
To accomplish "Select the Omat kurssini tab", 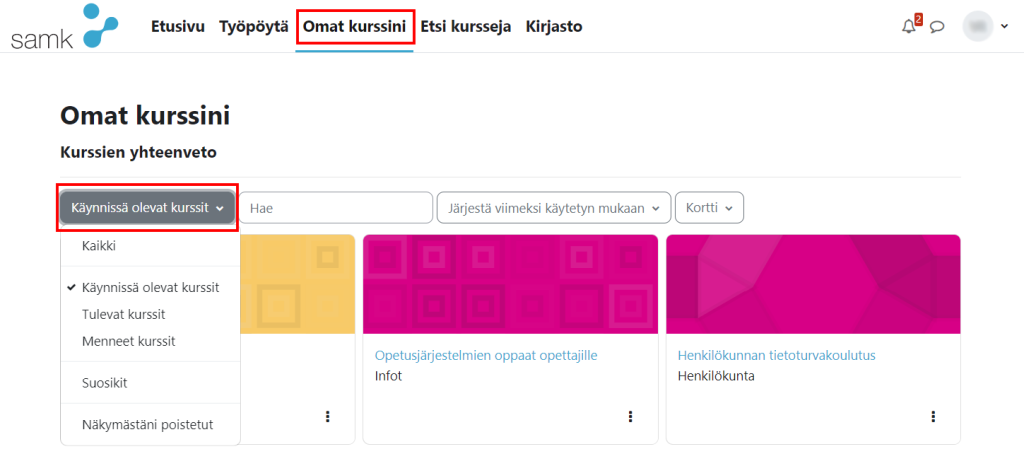I will click(x=355, y=27).
